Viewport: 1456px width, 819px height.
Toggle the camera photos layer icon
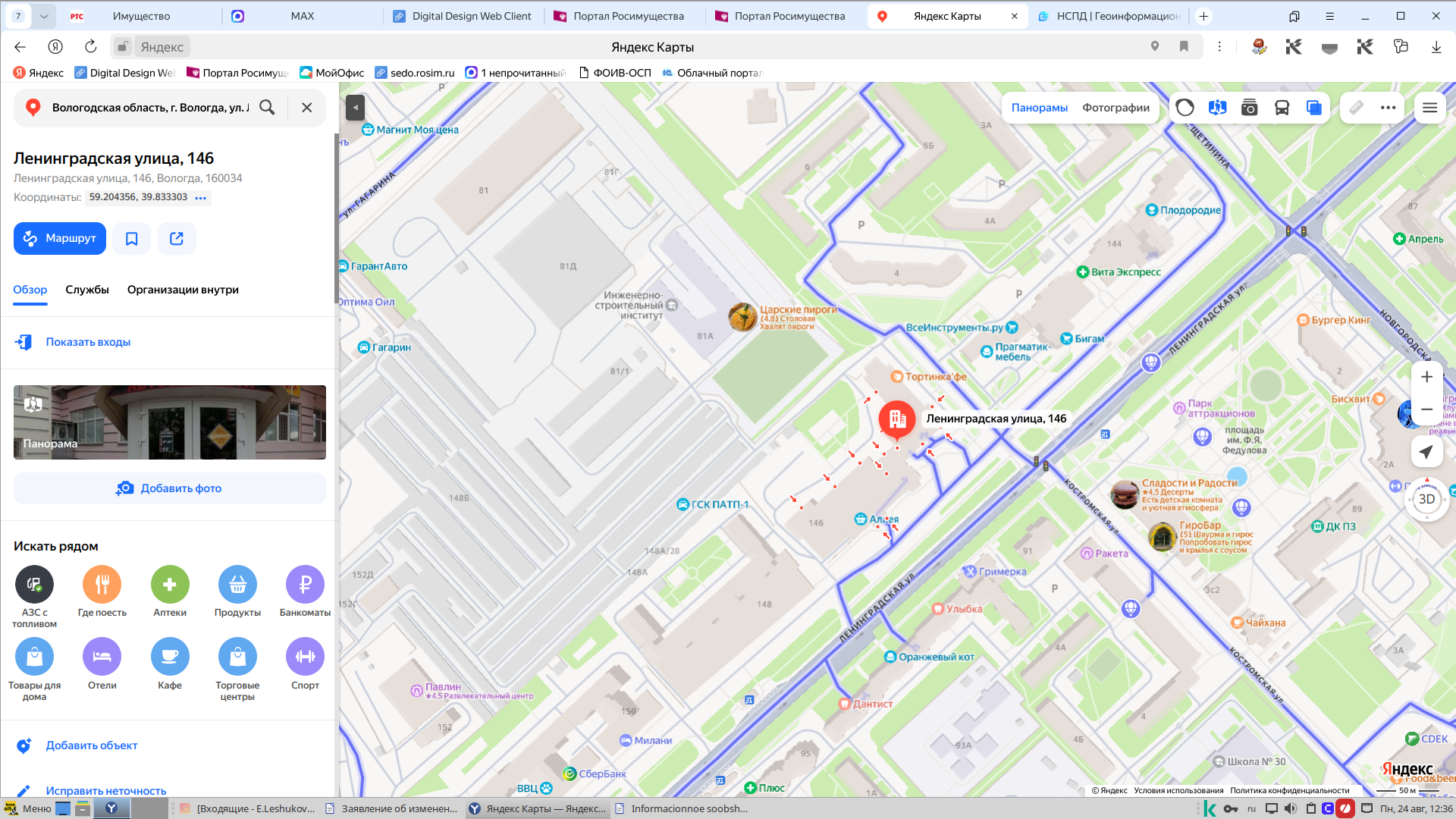(x=1249, y=108)
